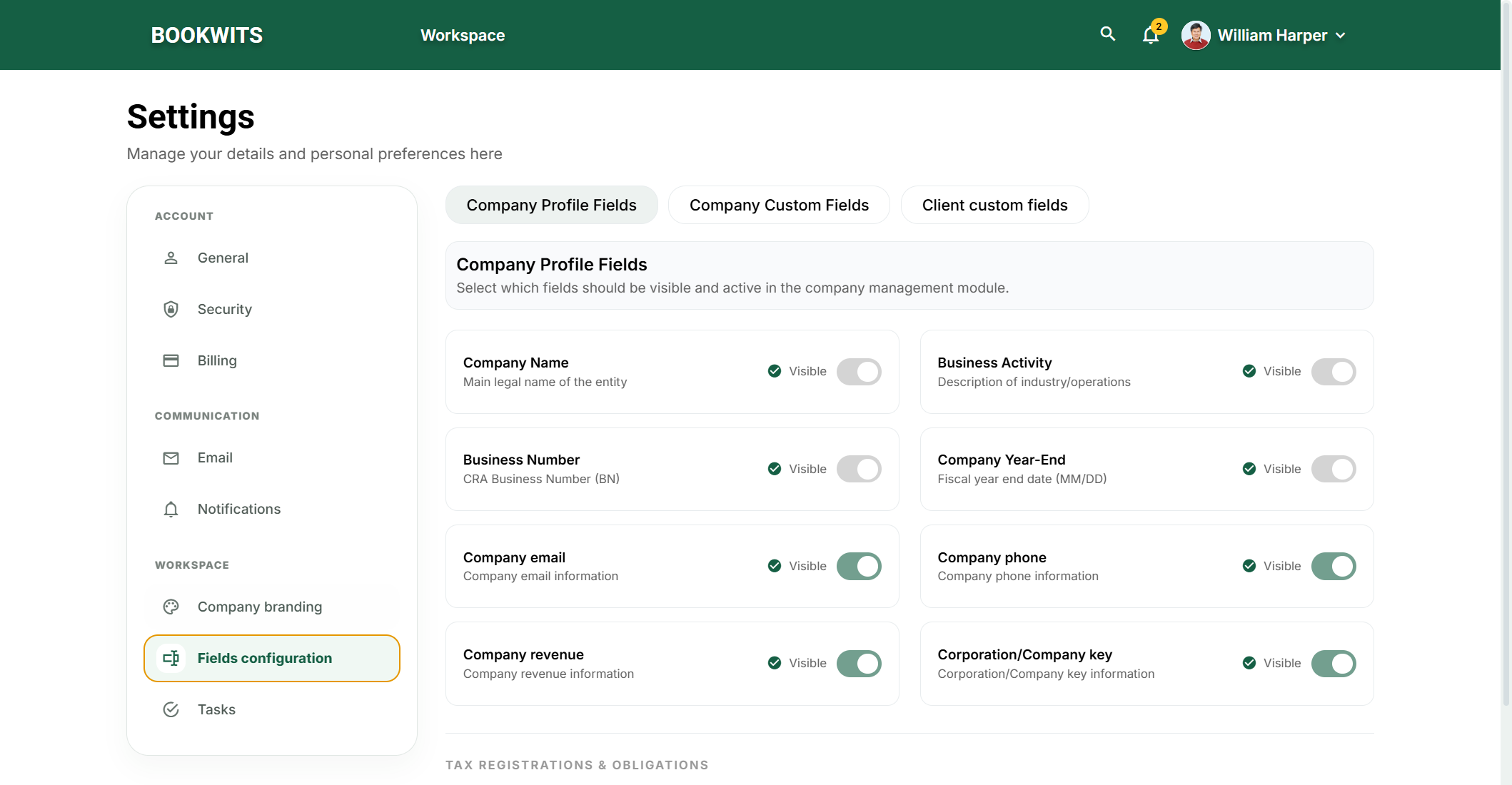This screenshot has height=785, width=1512.
Task: Toggle the Company Year-End visibility switch
Action: click(1334, 469)
